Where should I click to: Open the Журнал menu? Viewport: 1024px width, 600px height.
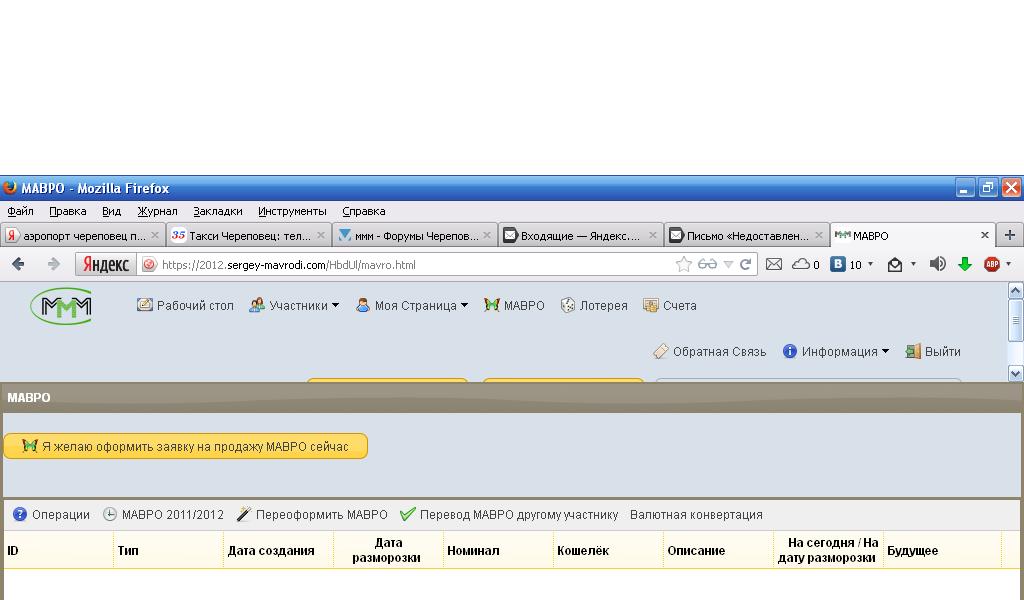pos(157,211)
